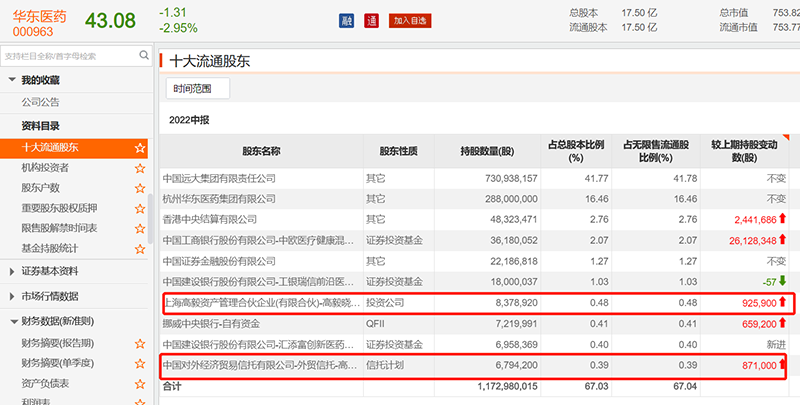
Task: Click the 十大流通股东 page heading
Action: (210, 61)
